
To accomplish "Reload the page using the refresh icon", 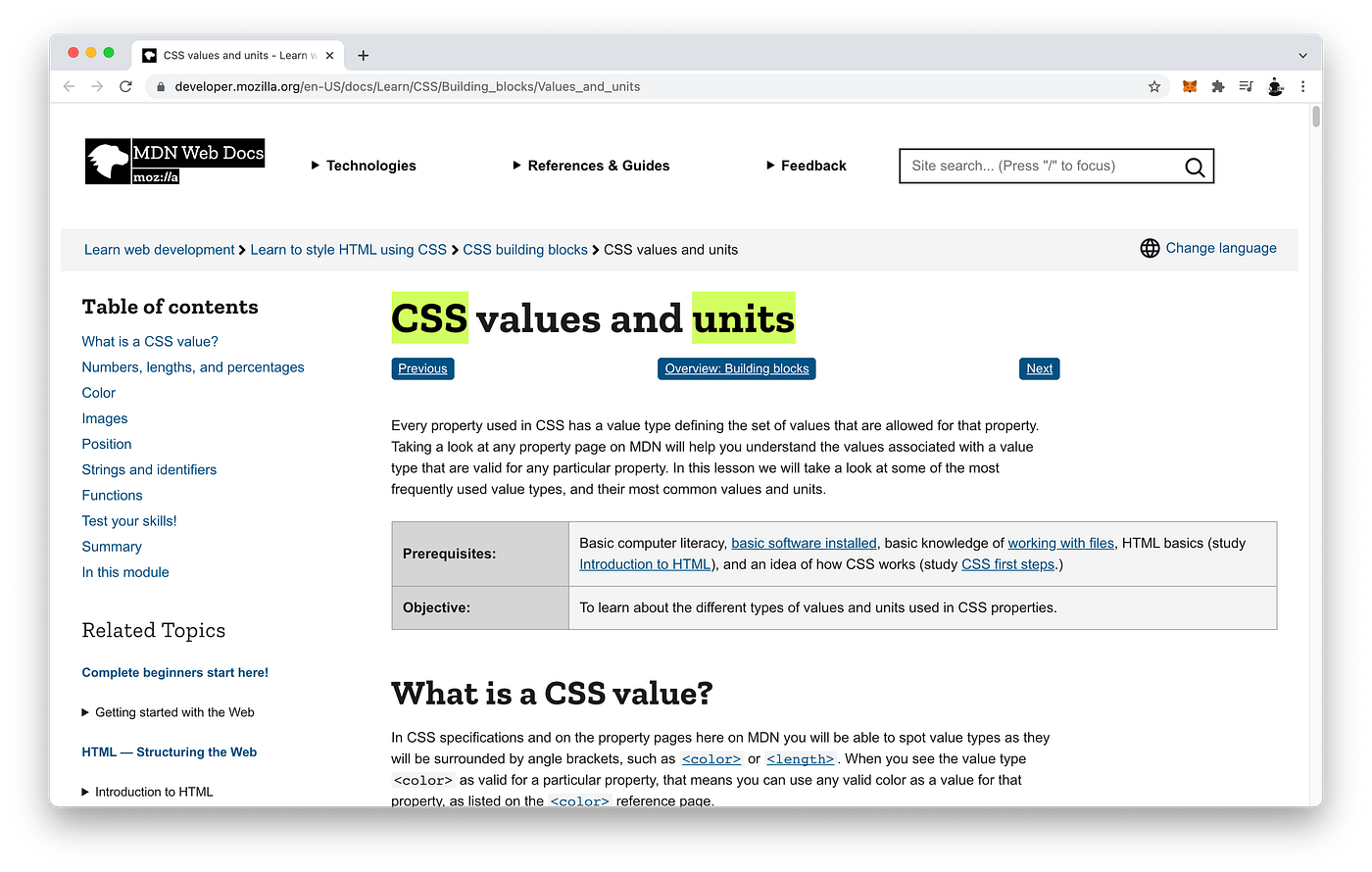I will (125, 86).
